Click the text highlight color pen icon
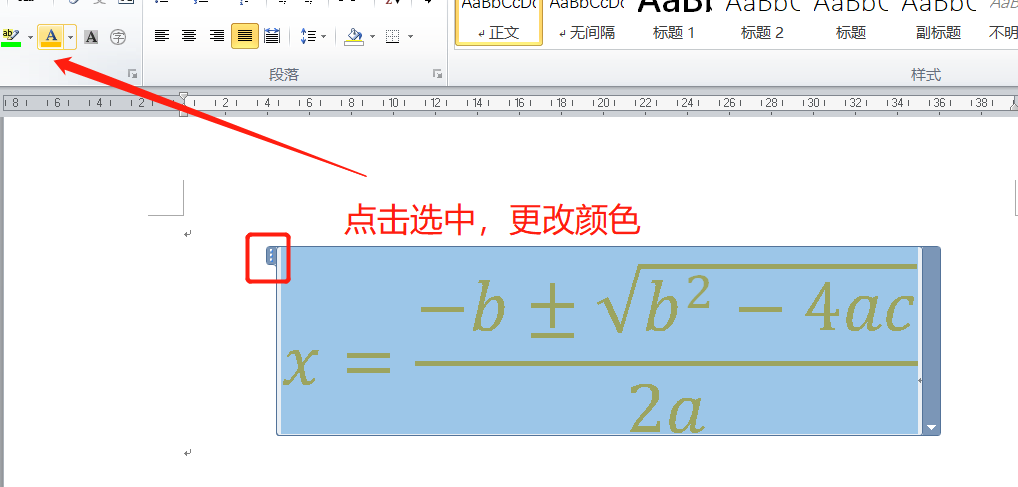Screen dimensions: 1018x487 pyautogui.click(x=11, y=37)
